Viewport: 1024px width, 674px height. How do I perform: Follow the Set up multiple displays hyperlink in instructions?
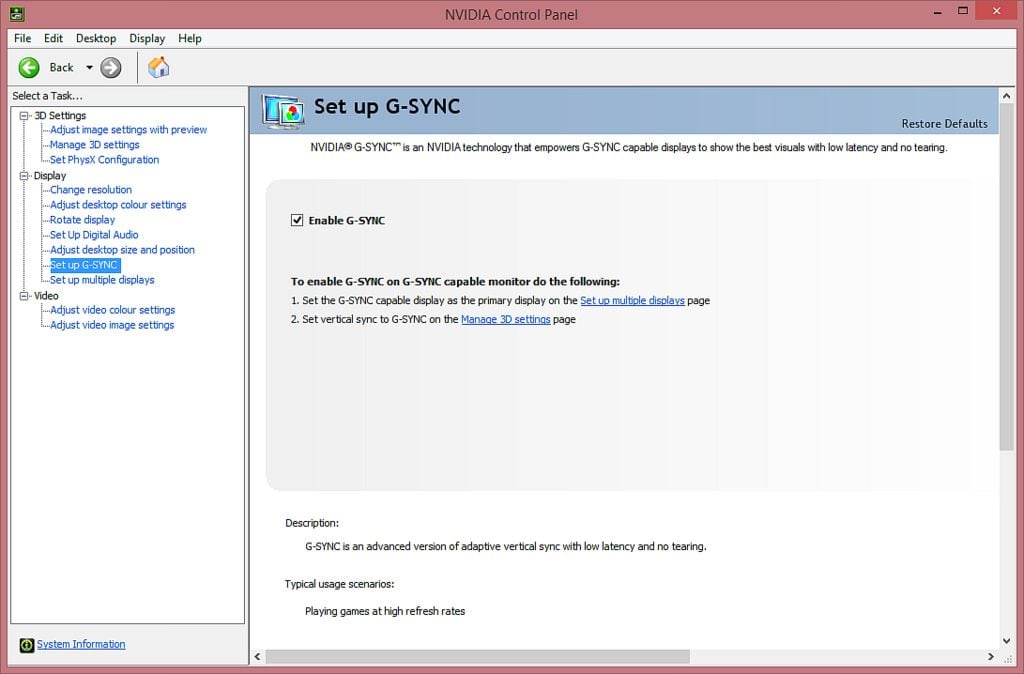coord(632,300)
